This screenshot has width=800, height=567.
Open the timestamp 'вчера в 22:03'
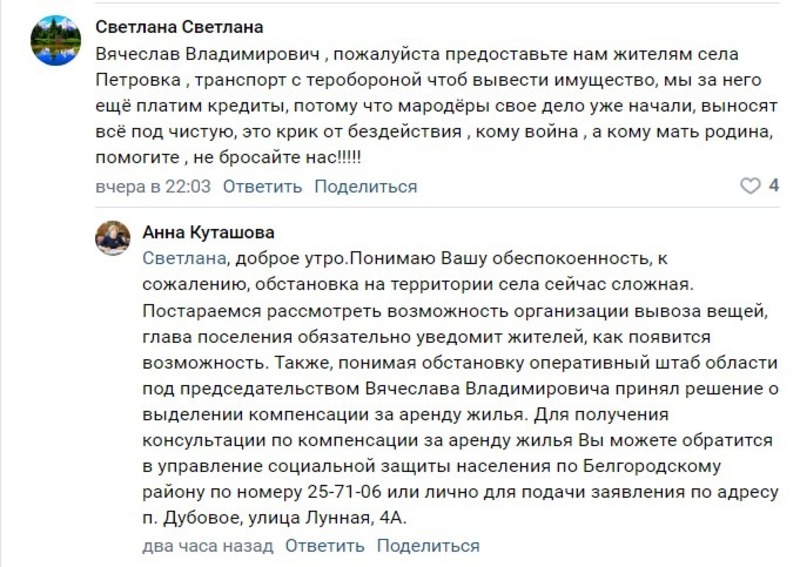point(153,187)
